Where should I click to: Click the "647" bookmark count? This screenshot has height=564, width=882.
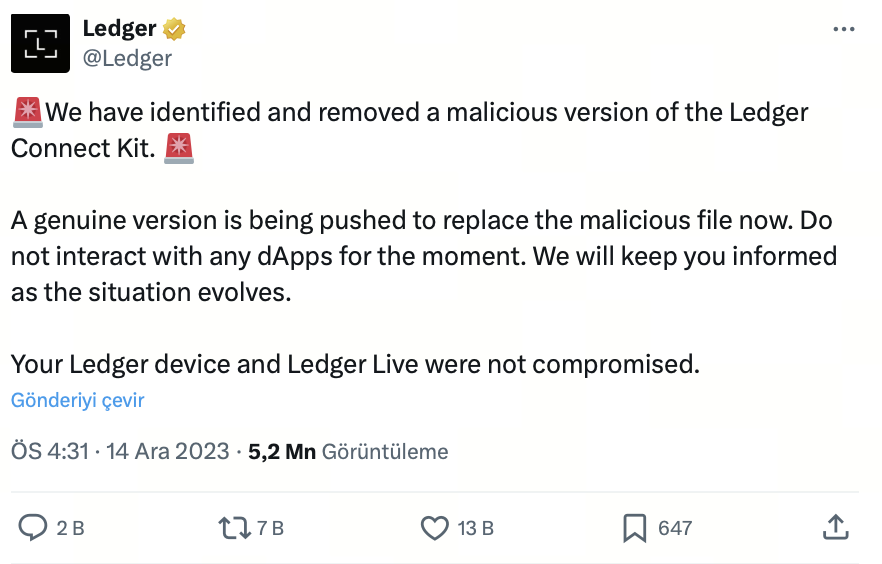pos(675,528)
